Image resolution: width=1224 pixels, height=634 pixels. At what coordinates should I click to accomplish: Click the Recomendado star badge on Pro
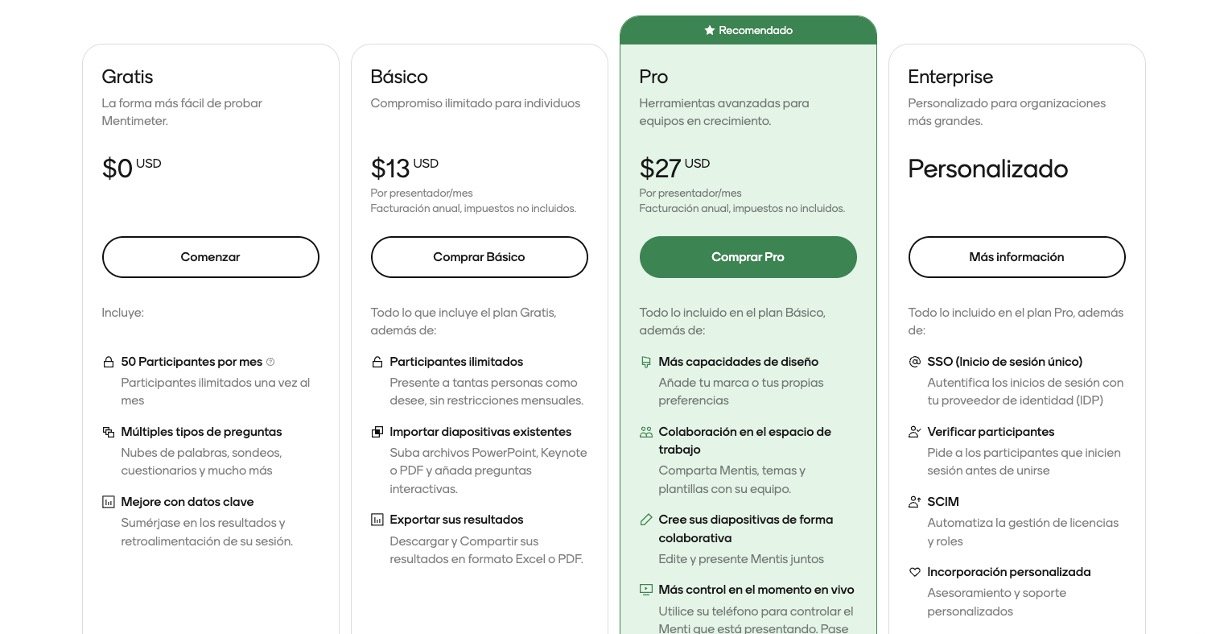pos(748,31)
